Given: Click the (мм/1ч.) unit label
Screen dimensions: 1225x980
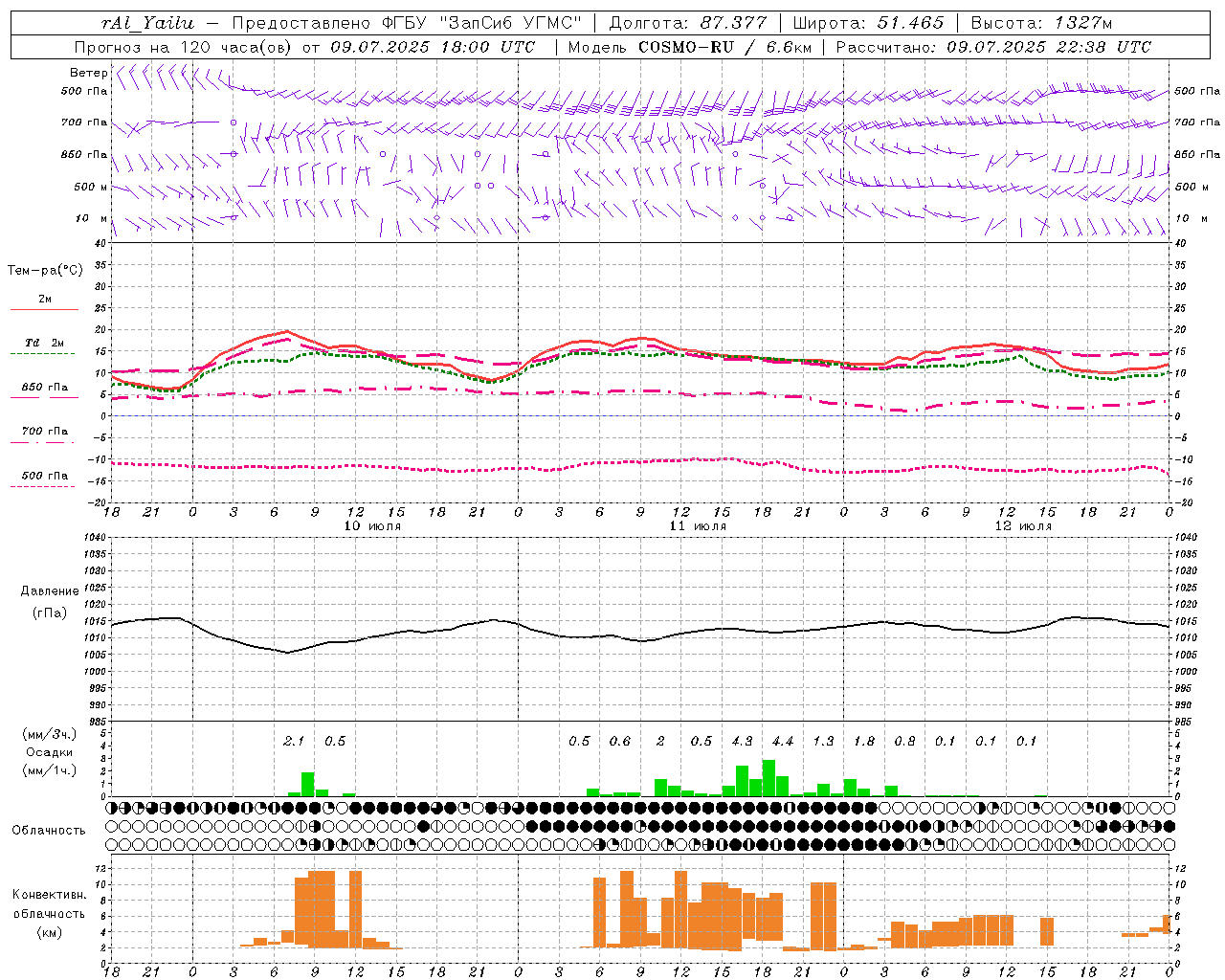Looking at the screenshot, I should pos(49,770).
